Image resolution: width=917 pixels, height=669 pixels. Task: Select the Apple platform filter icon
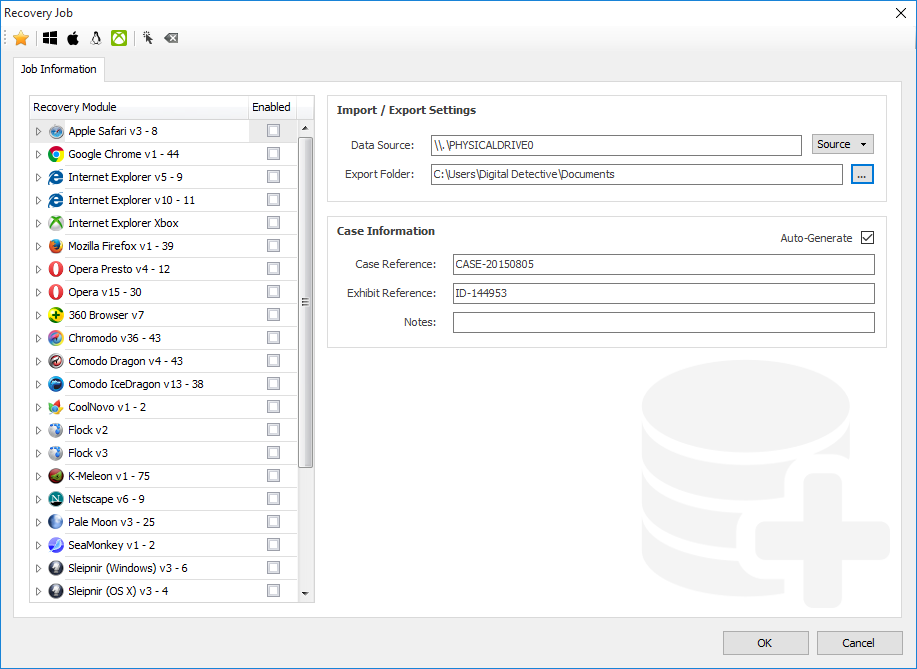73,38
